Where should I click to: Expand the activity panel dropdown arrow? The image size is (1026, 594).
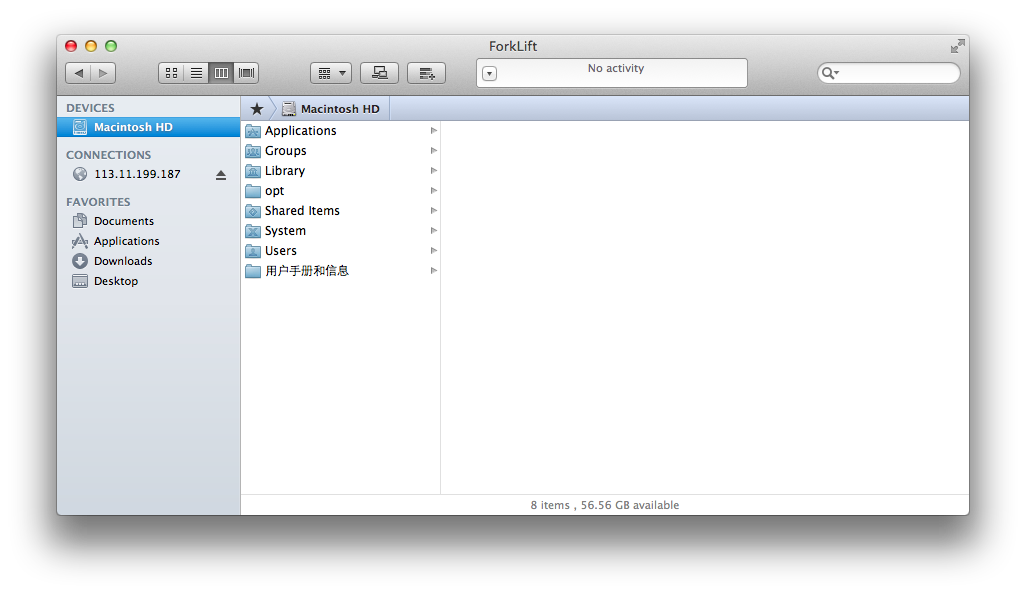point(489,74)
